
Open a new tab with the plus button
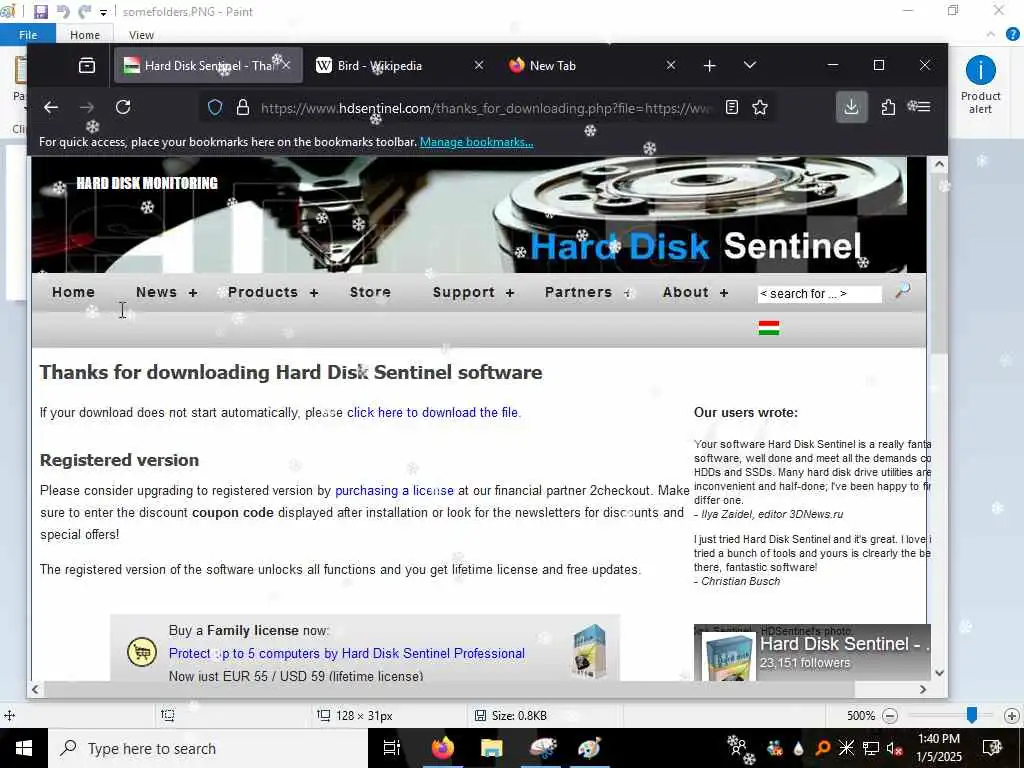pyautogui.click(x=710, y=65)
